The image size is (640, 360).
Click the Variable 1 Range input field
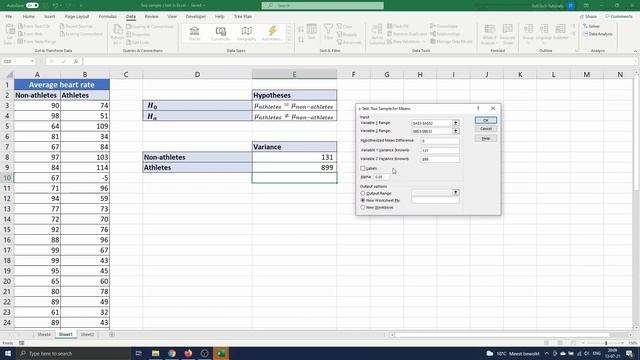coord(431,123)
